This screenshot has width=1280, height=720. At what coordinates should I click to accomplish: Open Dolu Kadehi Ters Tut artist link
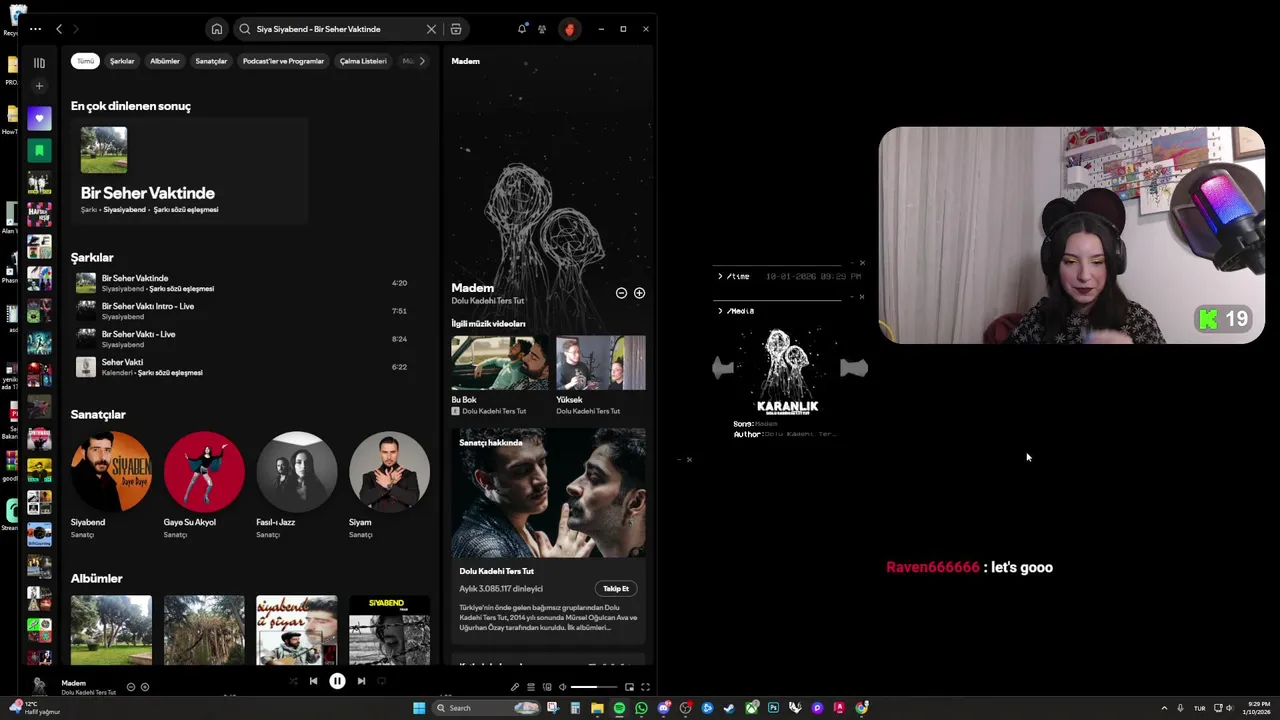[487, 301]
